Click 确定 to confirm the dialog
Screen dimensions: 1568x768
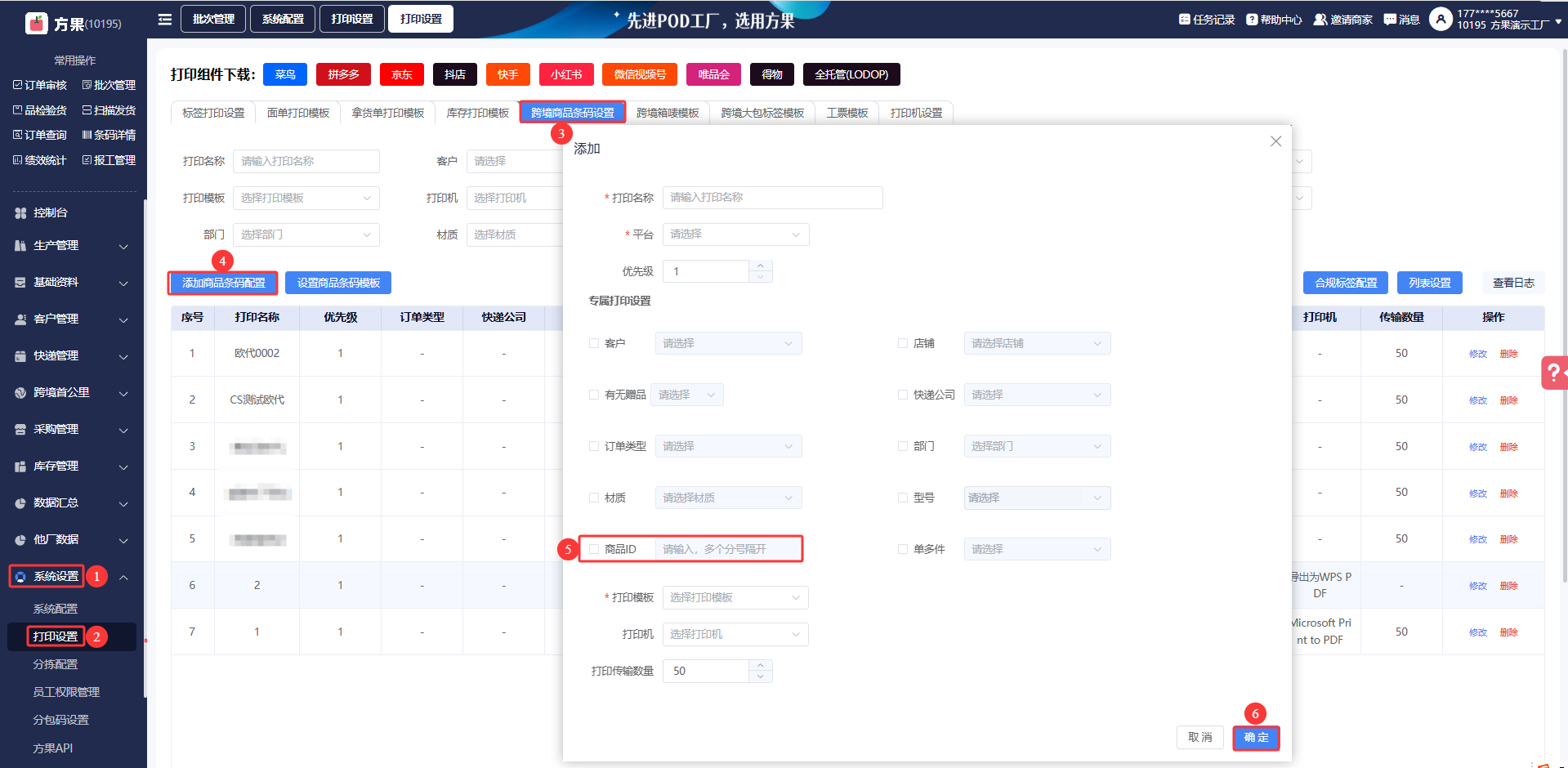pyautogui.click(x=1256, y=737)
